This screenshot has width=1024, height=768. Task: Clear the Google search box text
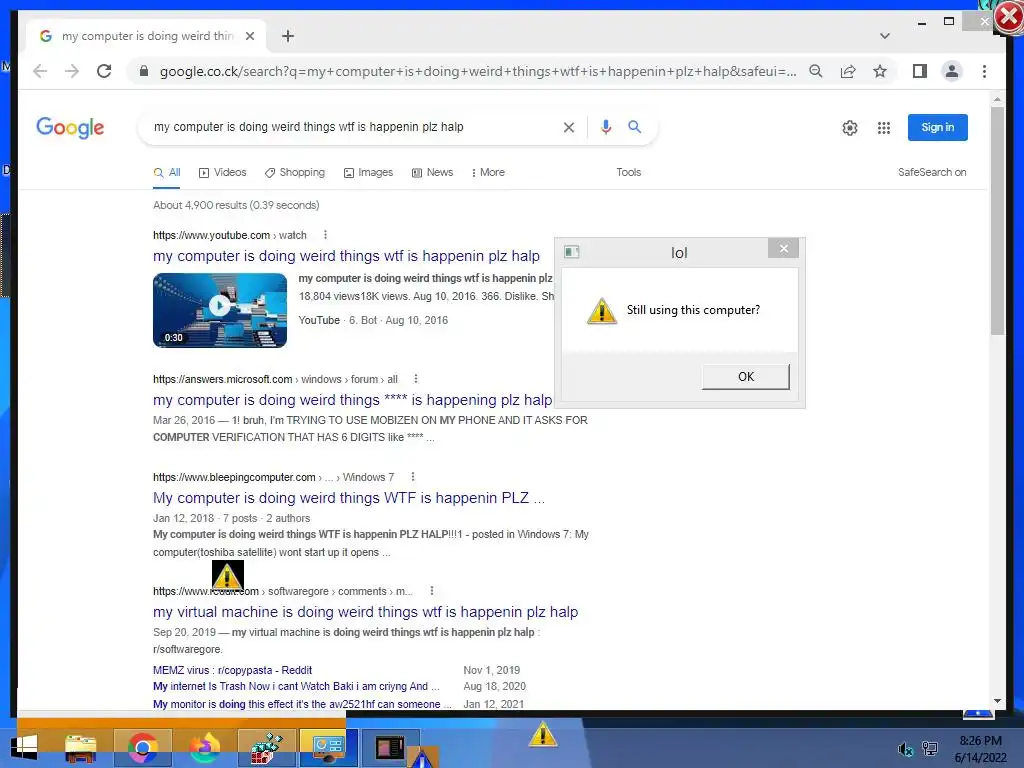[x=569, y=127]
